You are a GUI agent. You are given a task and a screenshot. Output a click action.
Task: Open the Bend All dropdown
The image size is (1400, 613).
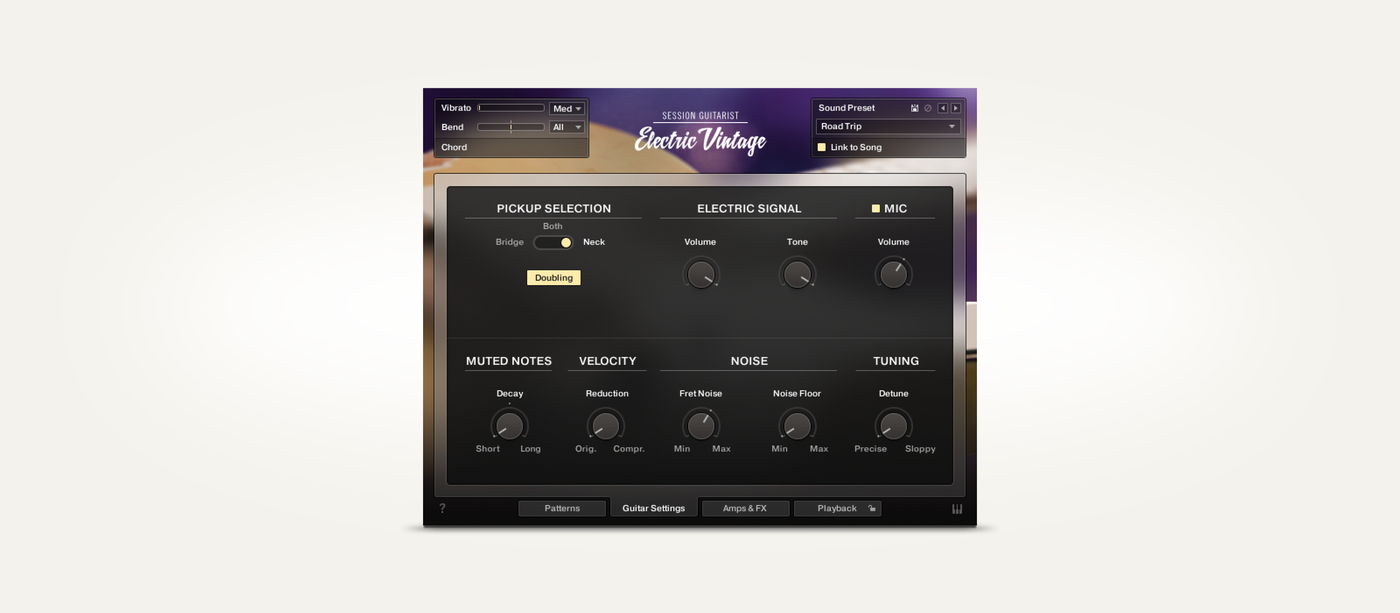click(x=567, y=127)
